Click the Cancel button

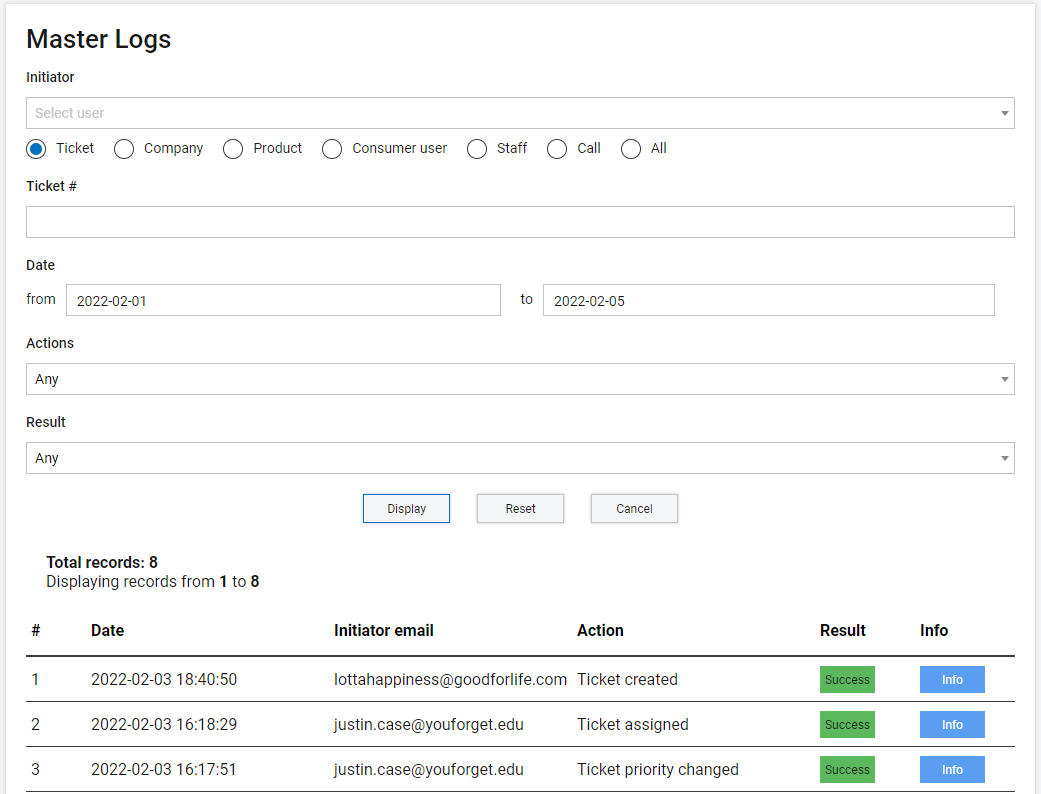click(634, 508)
